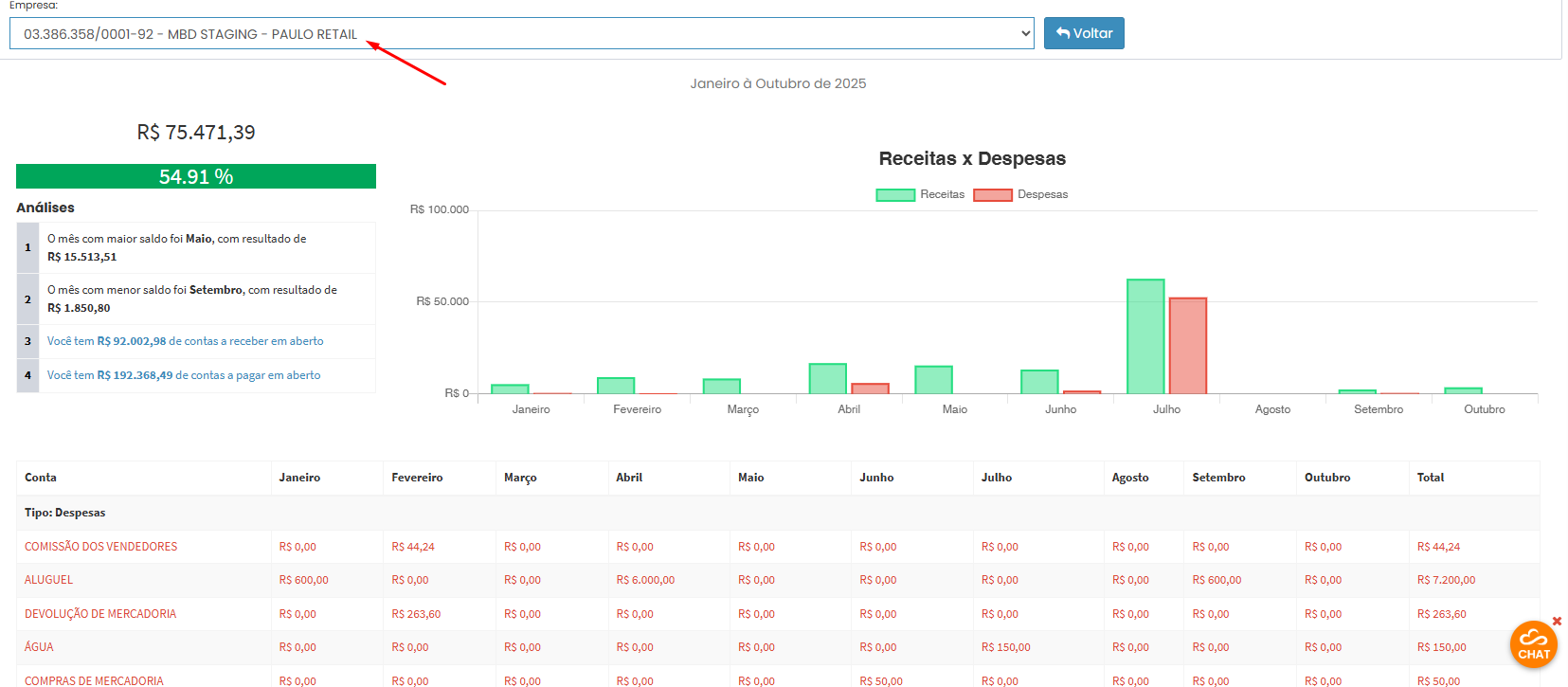Open the Empresa company dropdown

click(521, 34)
